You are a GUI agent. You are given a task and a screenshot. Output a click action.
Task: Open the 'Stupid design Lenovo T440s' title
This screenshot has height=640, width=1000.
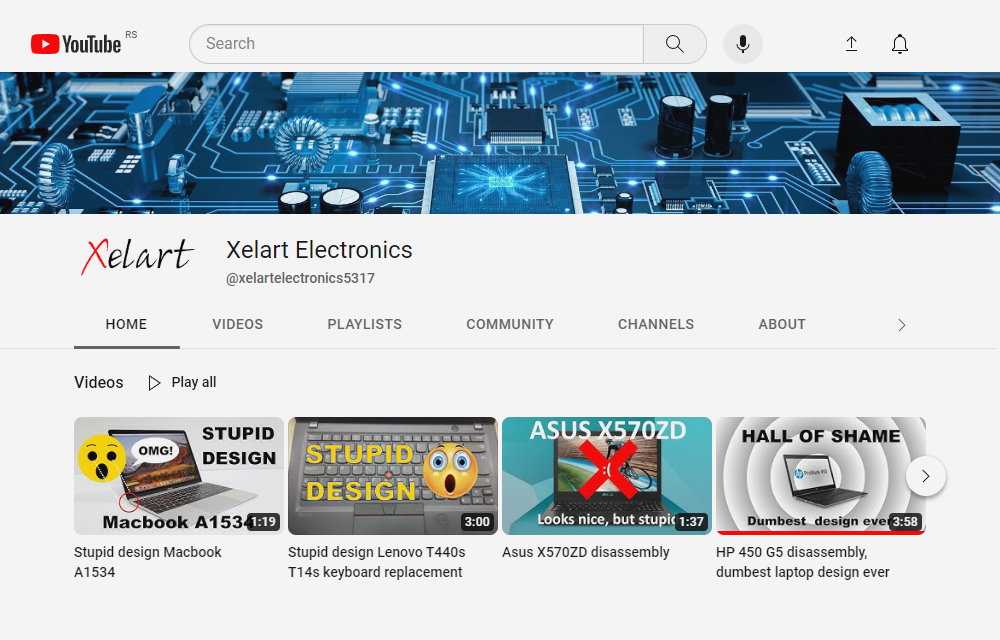(376, 562)
